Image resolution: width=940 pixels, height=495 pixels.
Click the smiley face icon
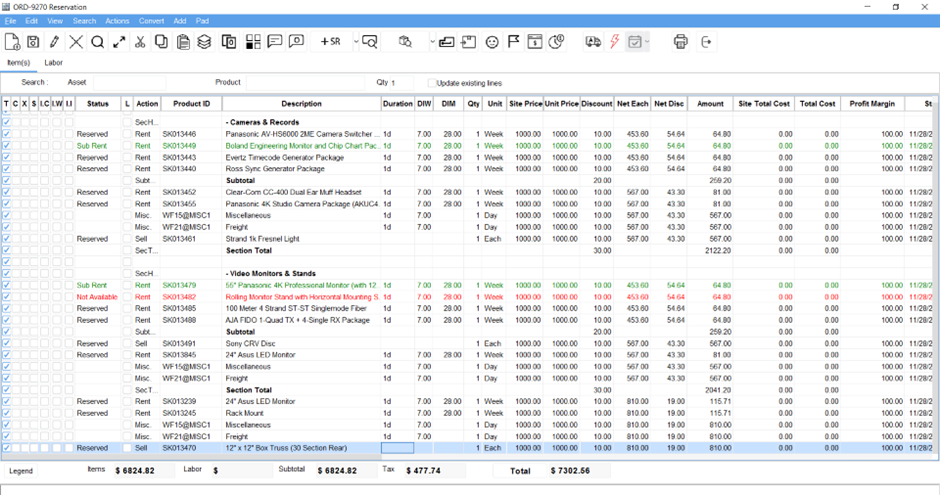pos(492,42)
